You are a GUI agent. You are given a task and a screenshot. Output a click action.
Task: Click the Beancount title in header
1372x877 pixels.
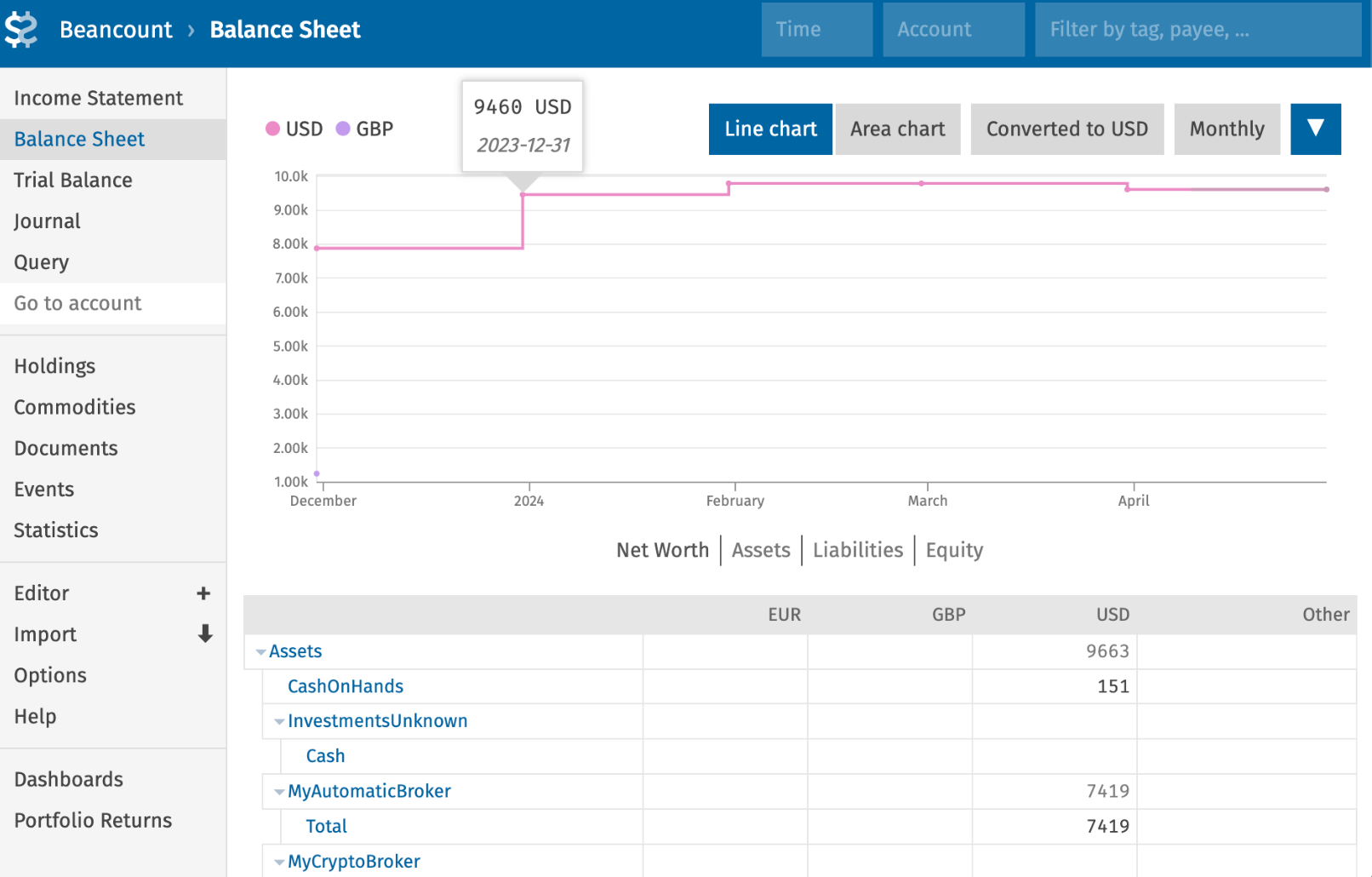click(x=116, y=30)
